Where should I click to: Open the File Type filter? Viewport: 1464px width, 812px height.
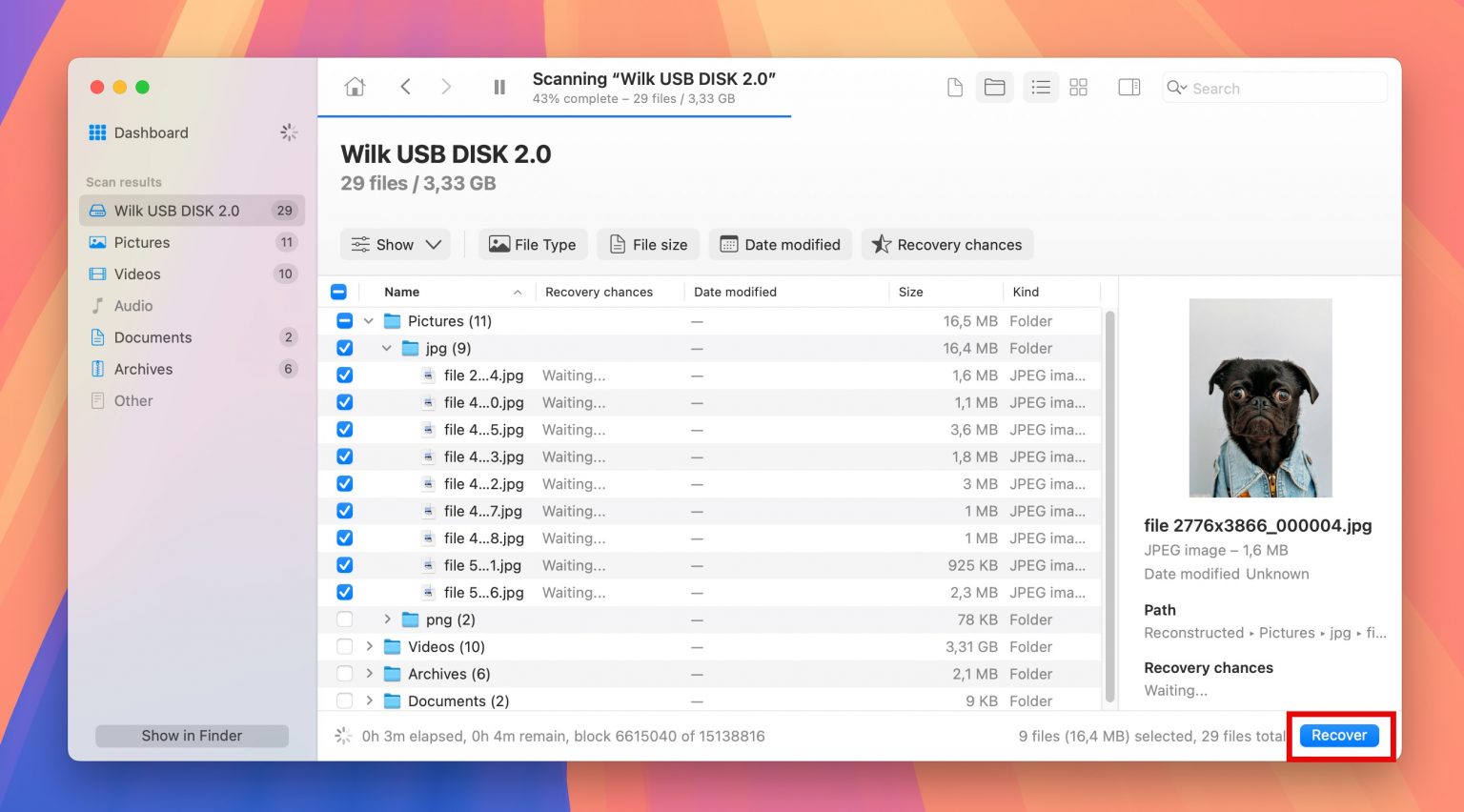click(x=533, y=244)
